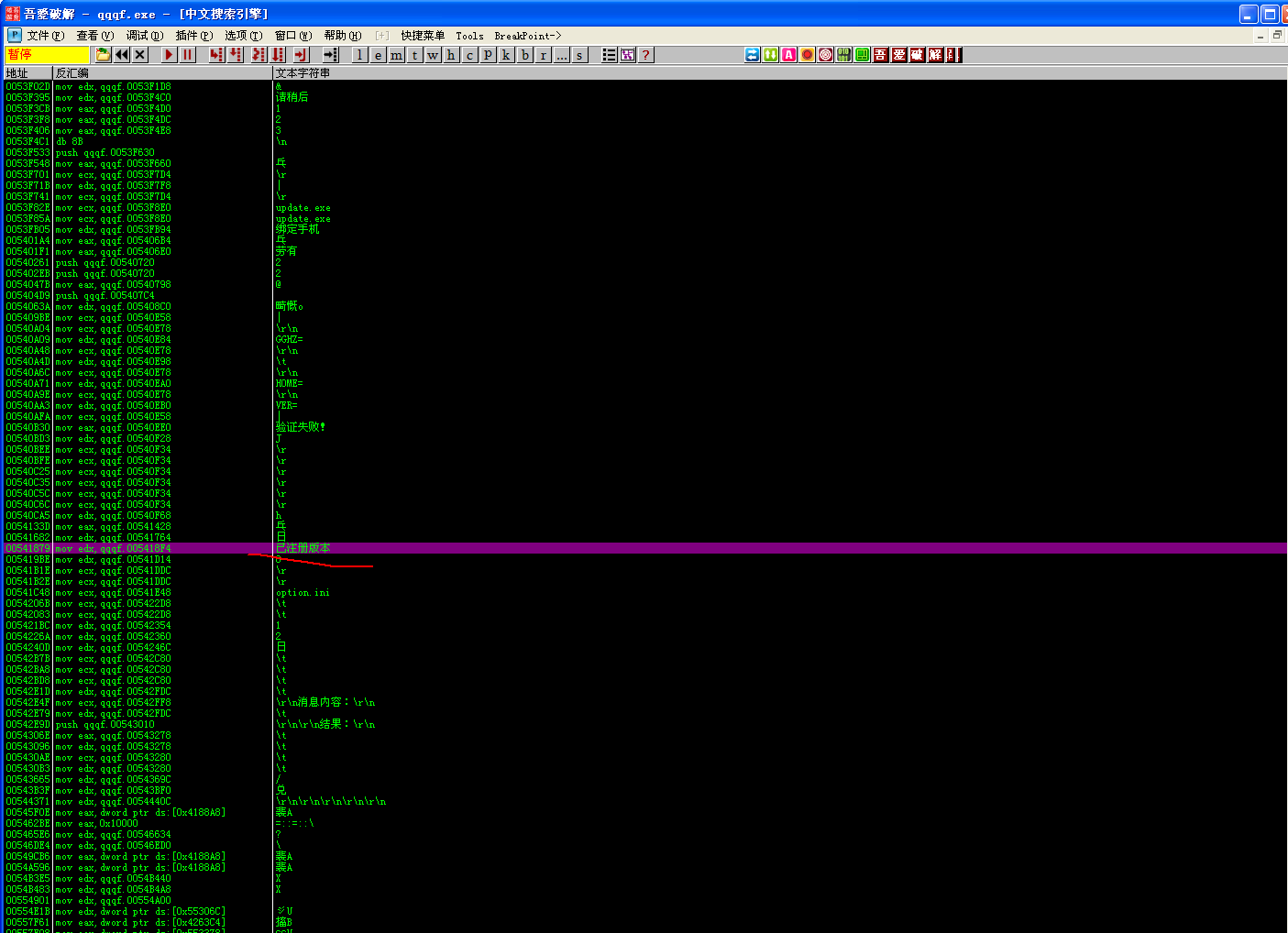Show Executable modules via E button
The image size is (1288, 933).
(379, 55)
